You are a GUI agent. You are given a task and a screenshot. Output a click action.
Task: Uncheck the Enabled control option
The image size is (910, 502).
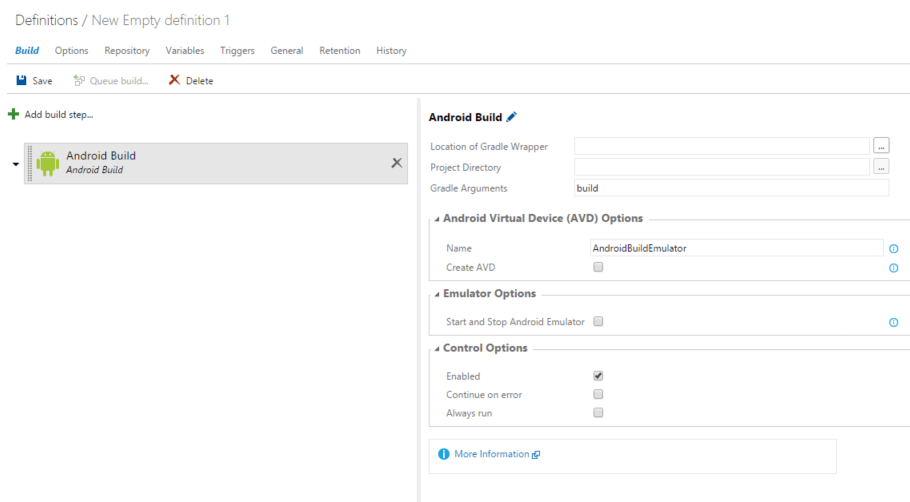598,376
